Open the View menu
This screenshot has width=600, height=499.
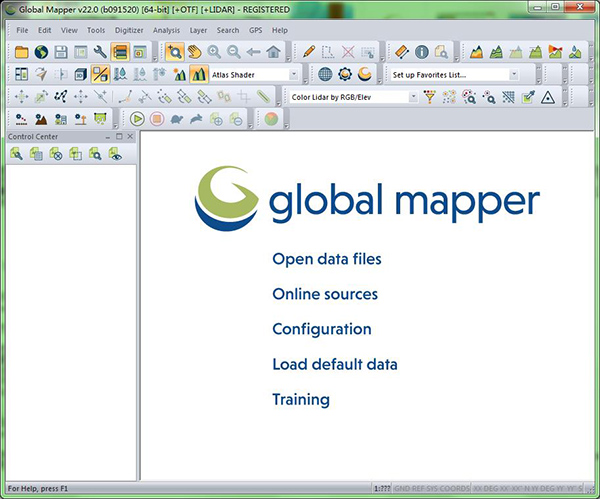tap(69, 30)
